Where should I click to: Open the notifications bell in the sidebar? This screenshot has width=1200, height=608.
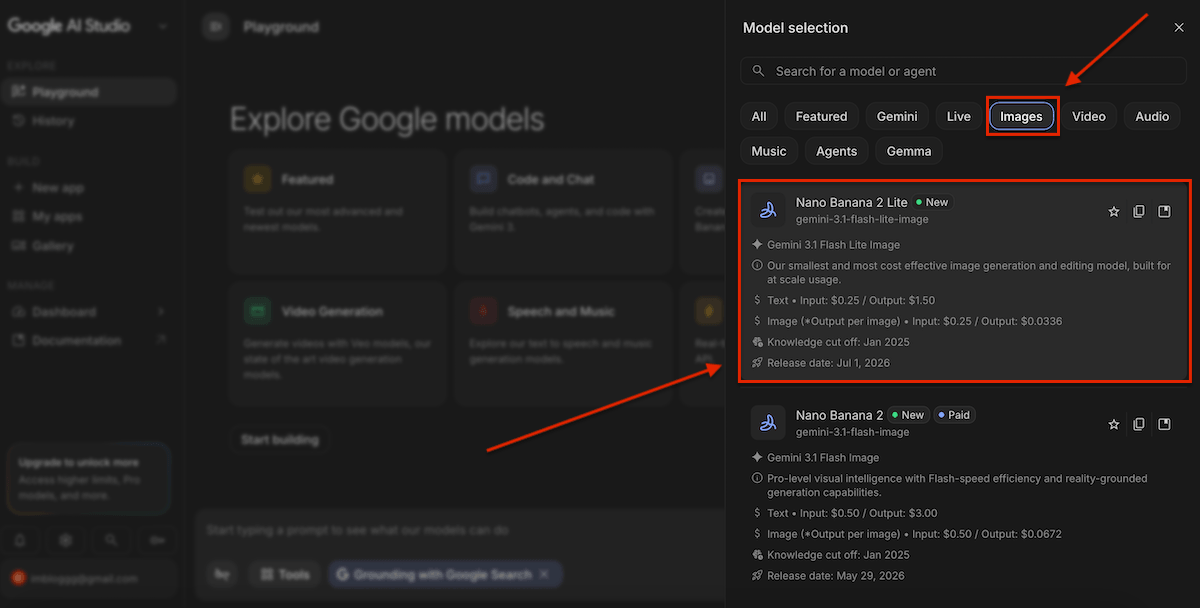21,540
